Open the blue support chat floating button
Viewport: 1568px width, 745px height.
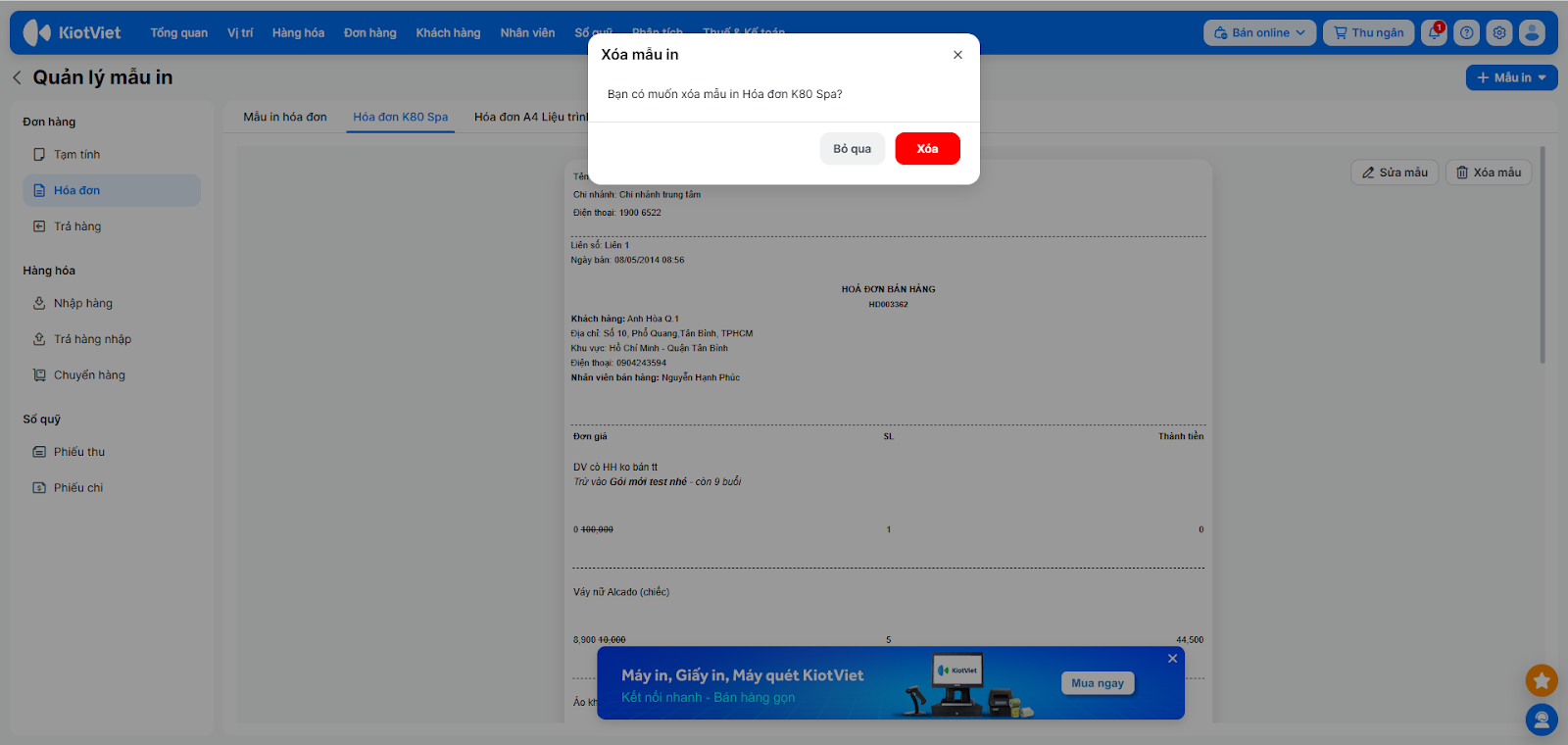point(1542,720)
